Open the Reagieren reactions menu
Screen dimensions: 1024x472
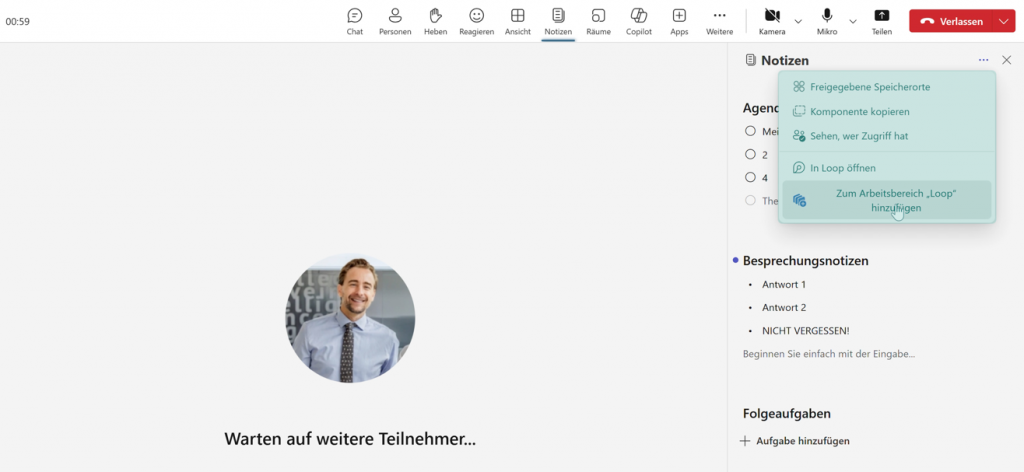click(477, 22)
